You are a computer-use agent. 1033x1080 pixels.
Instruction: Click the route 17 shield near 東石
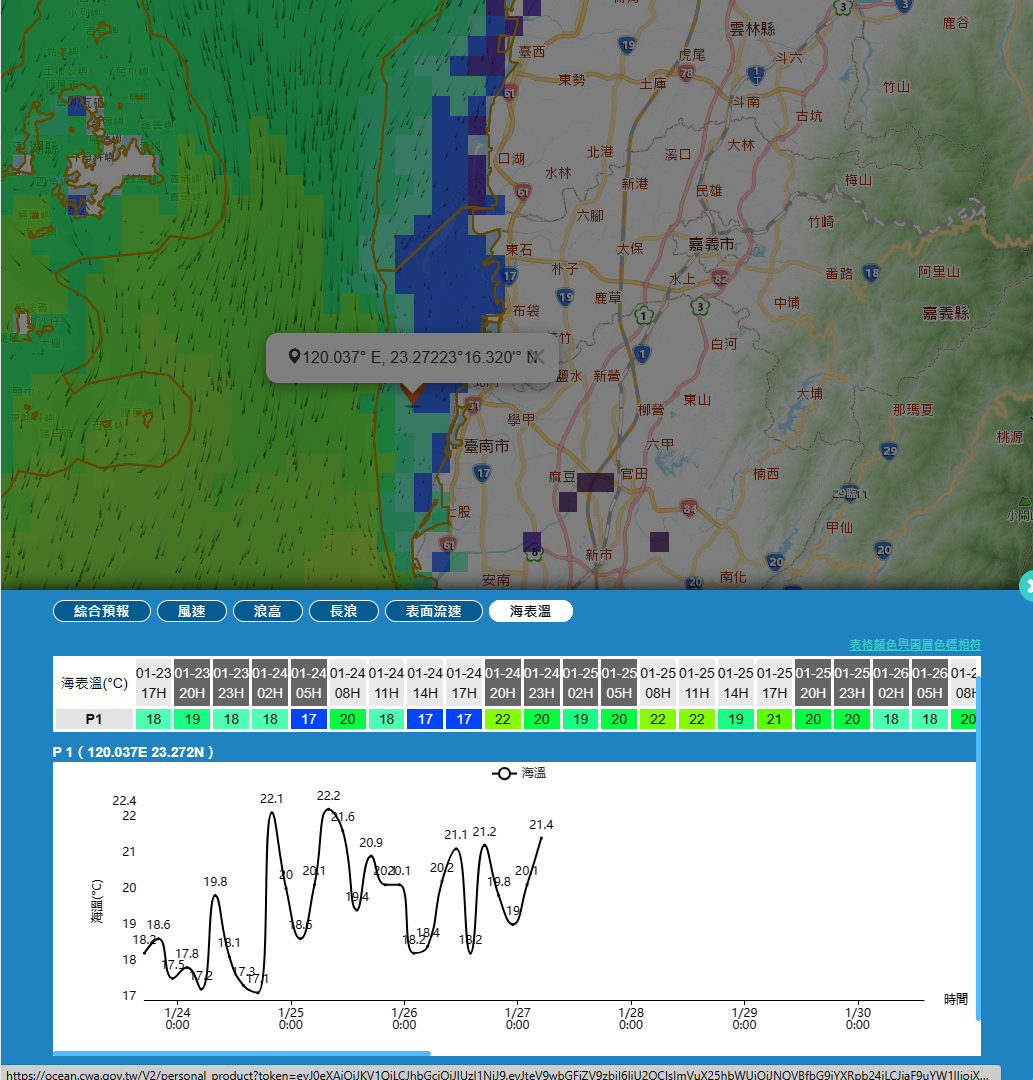(x=510, y=274)
